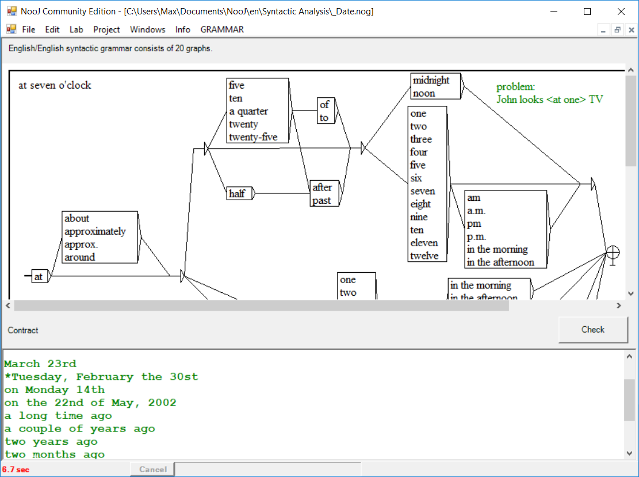Expand the Windows menu
Image resolution: width=639 pixels, height=477 pixels.
tap(148, 30)
